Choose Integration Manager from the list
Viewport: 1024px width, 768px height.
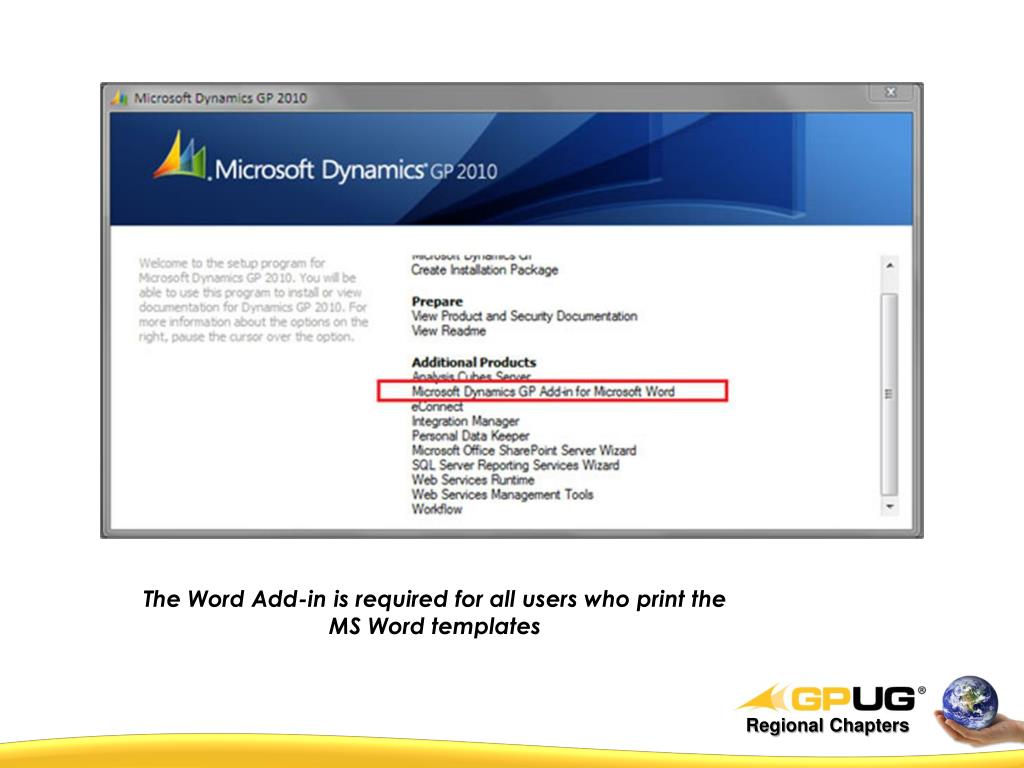click(x=465, y=421)
